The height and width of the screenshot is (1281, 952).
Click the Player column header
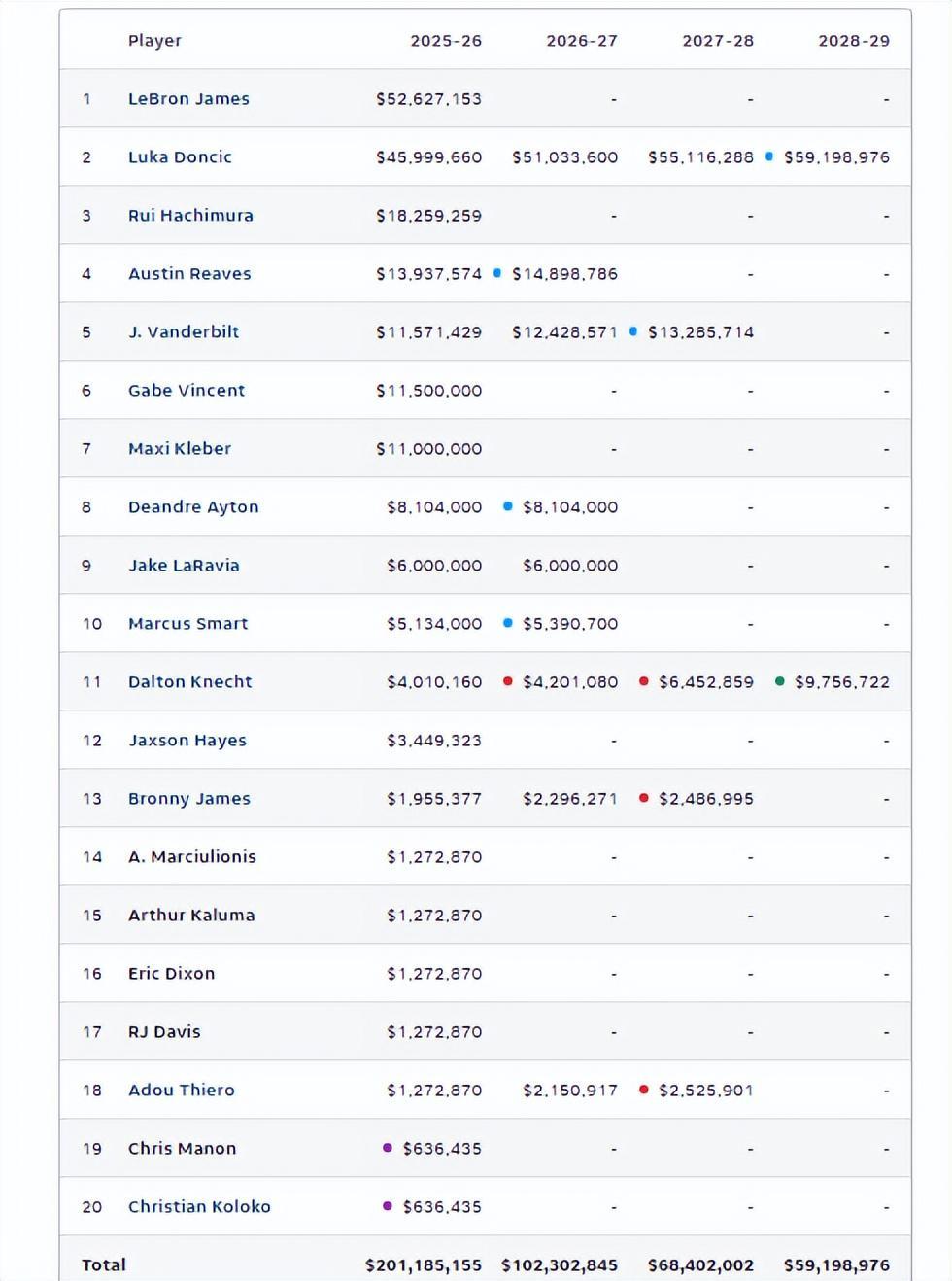tap(154, 41)
